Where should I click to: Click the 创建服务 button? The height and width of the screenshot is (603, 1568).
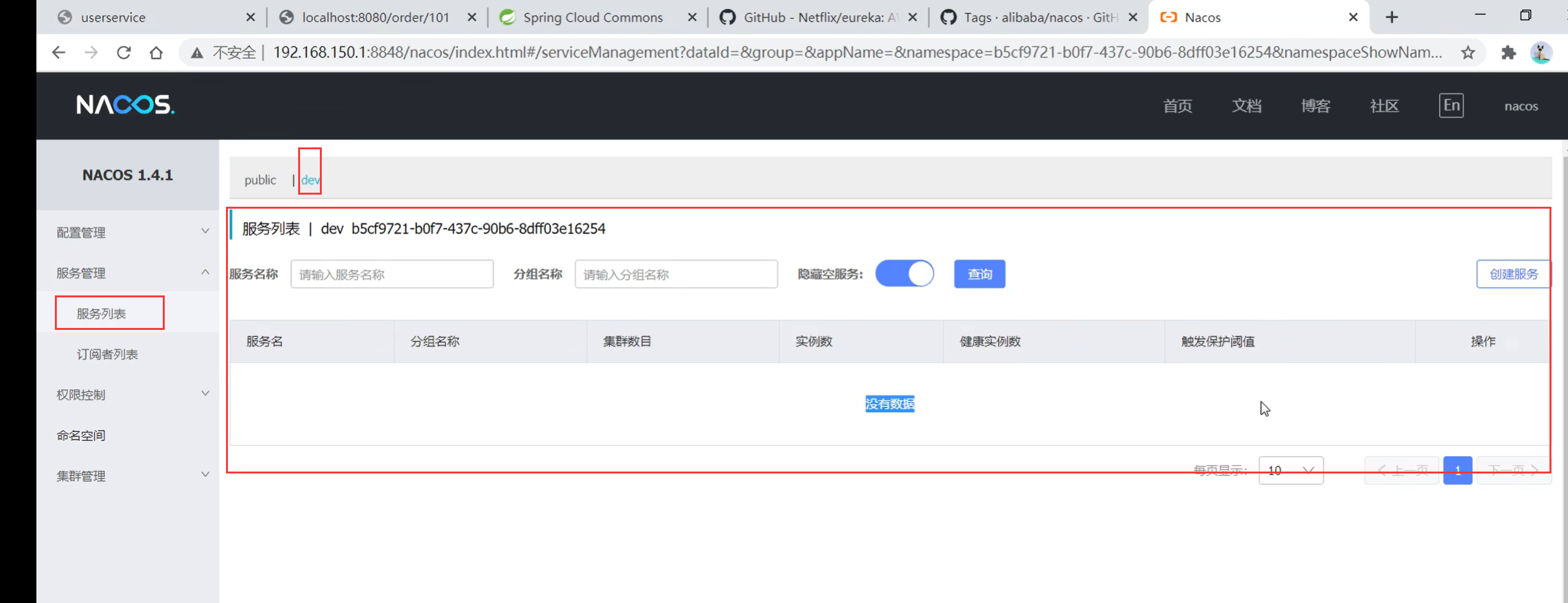click(x=1514, y=274)
